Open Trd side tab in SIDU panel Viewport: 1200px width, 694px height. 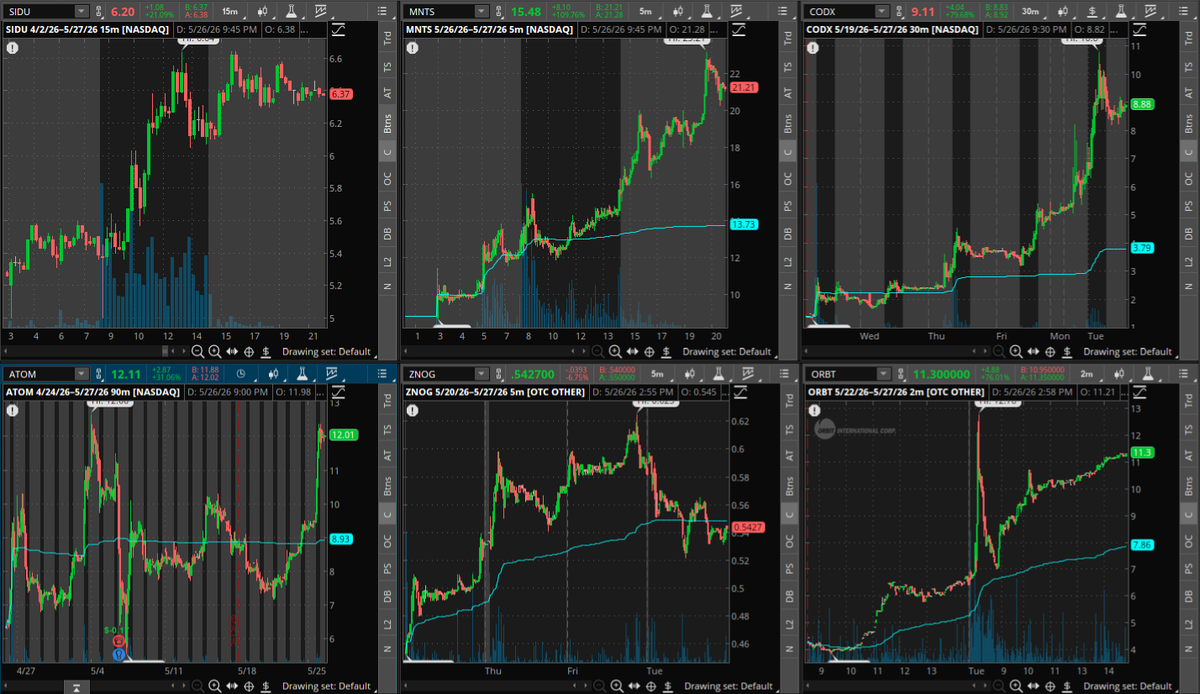pyautogui.click(x=389, y=37)
